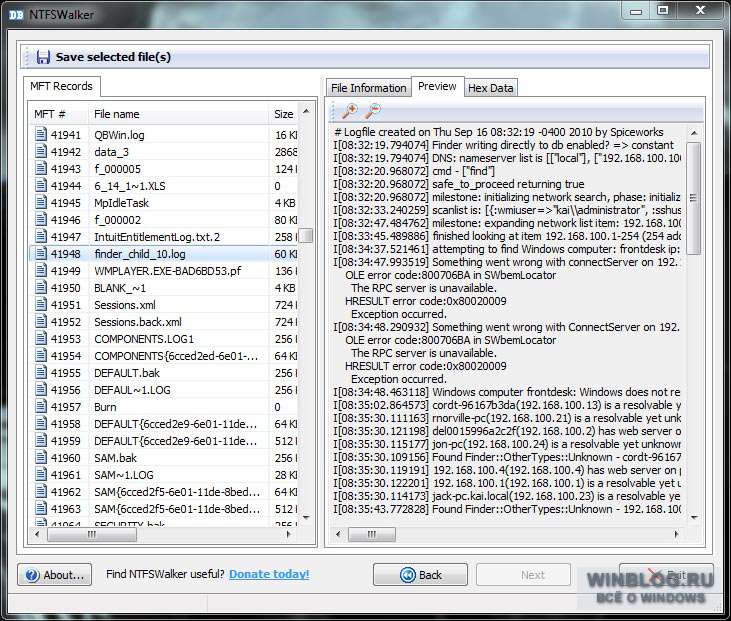731x621 pixels.
Task: Click file icon of record 41955
Action: [x=41, y=373]
